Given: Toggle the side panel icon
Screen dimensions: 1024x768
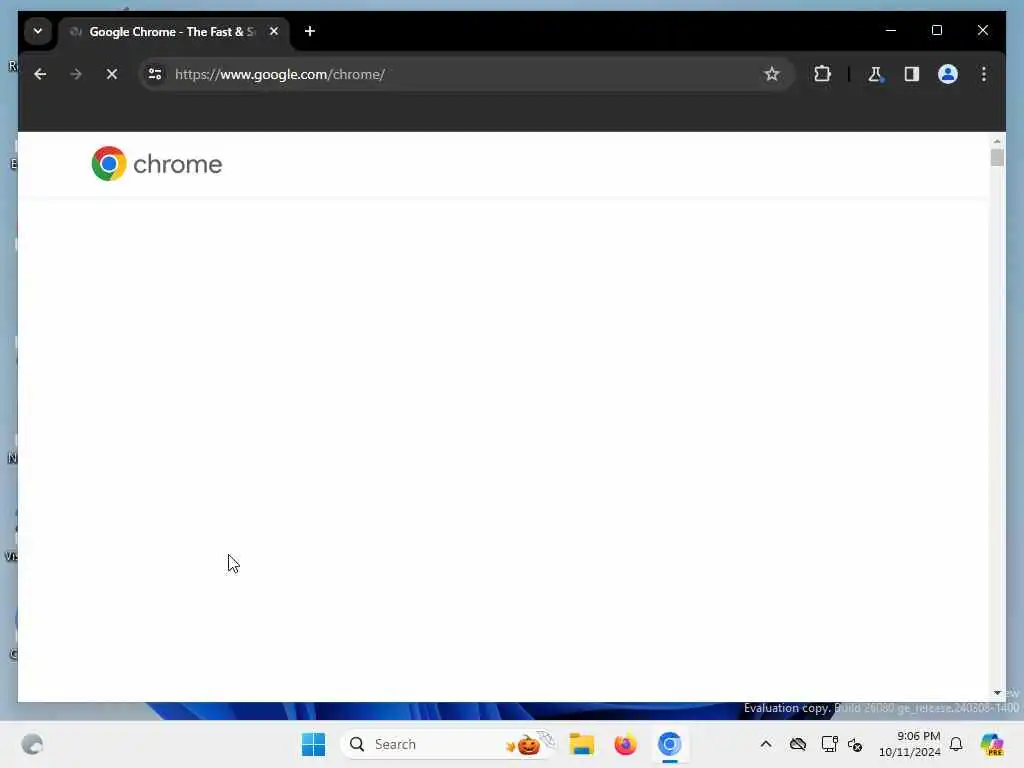Looking at the screenshot, I should tap(912, 74).
